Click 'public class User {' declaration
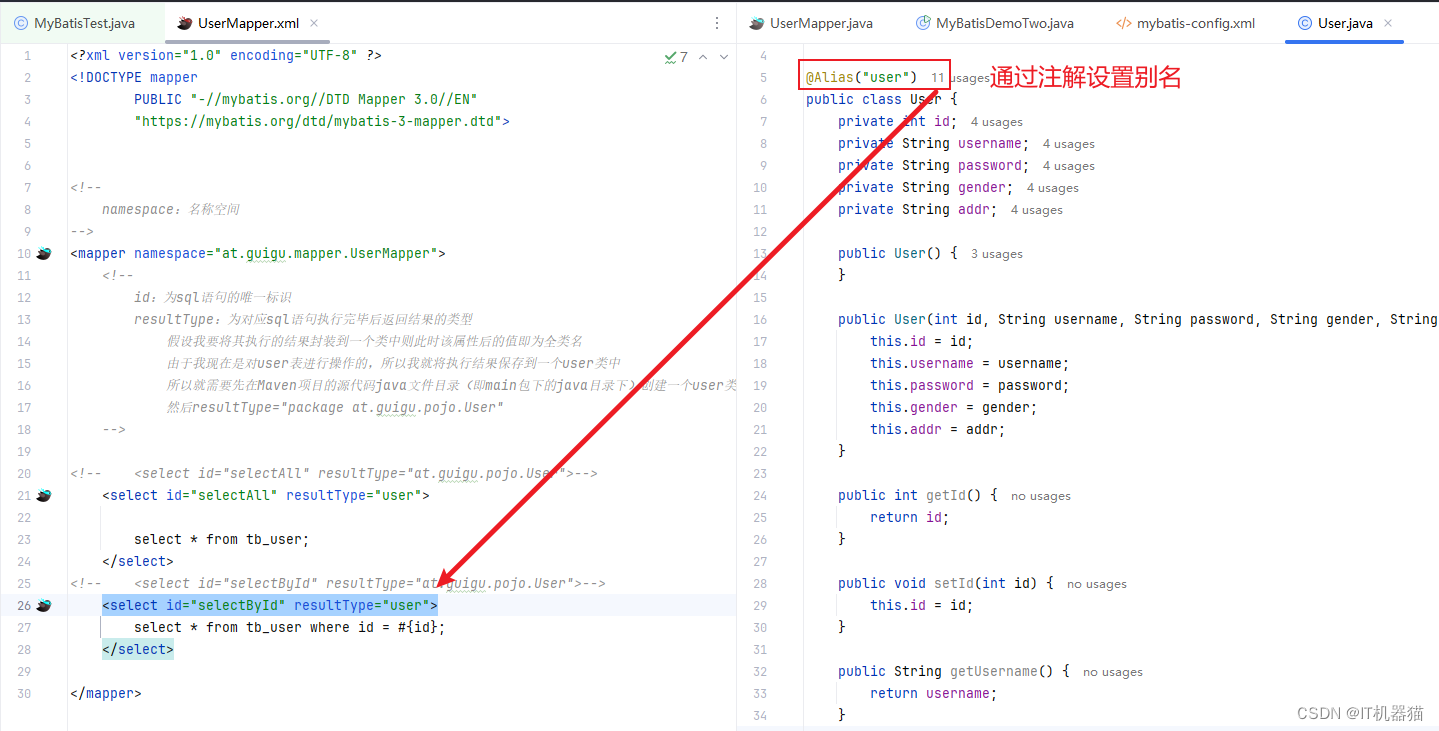Image resolution: width=1439 pixels, height=731 pixels. (x=882, y=99)
